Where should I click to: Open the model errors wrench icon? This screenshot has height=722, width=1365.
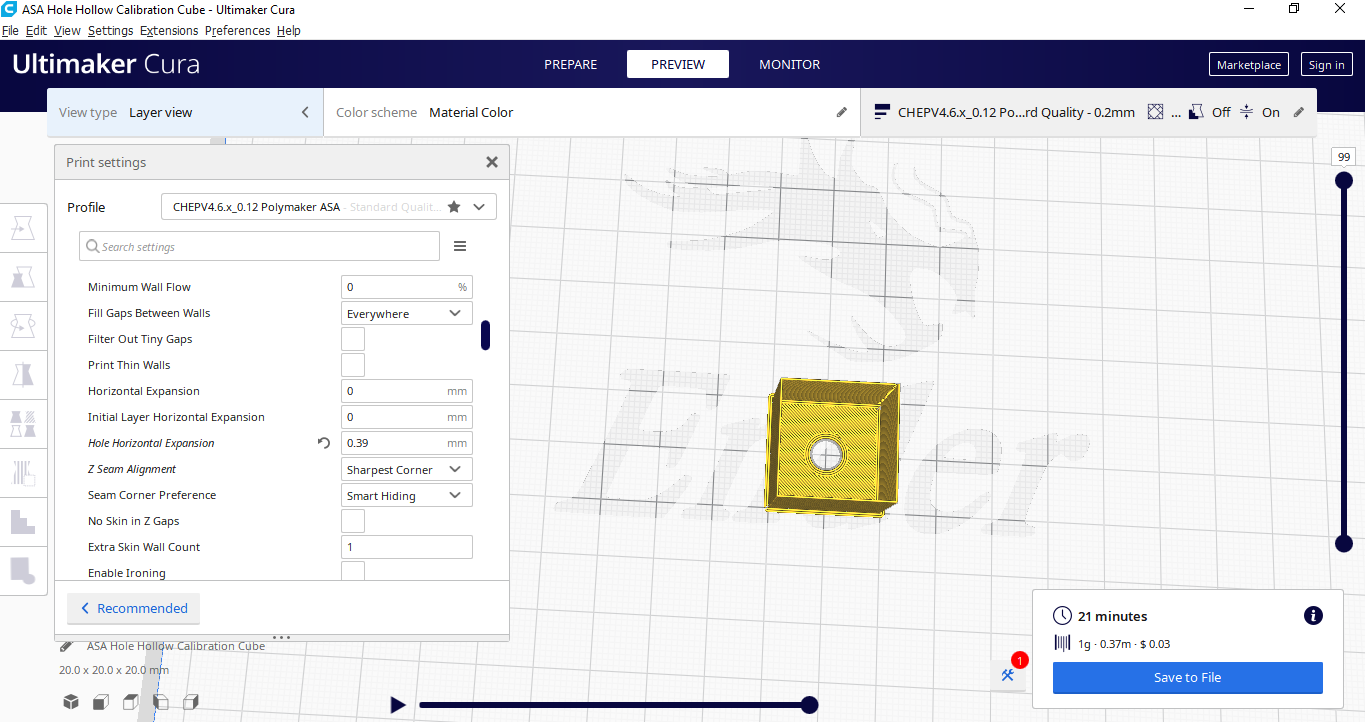1008,675
